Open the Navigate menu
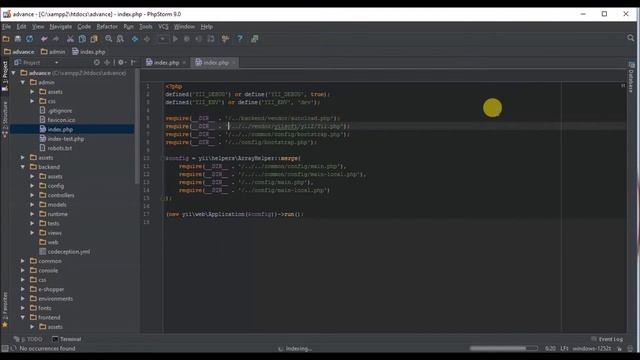 (60, 27)
